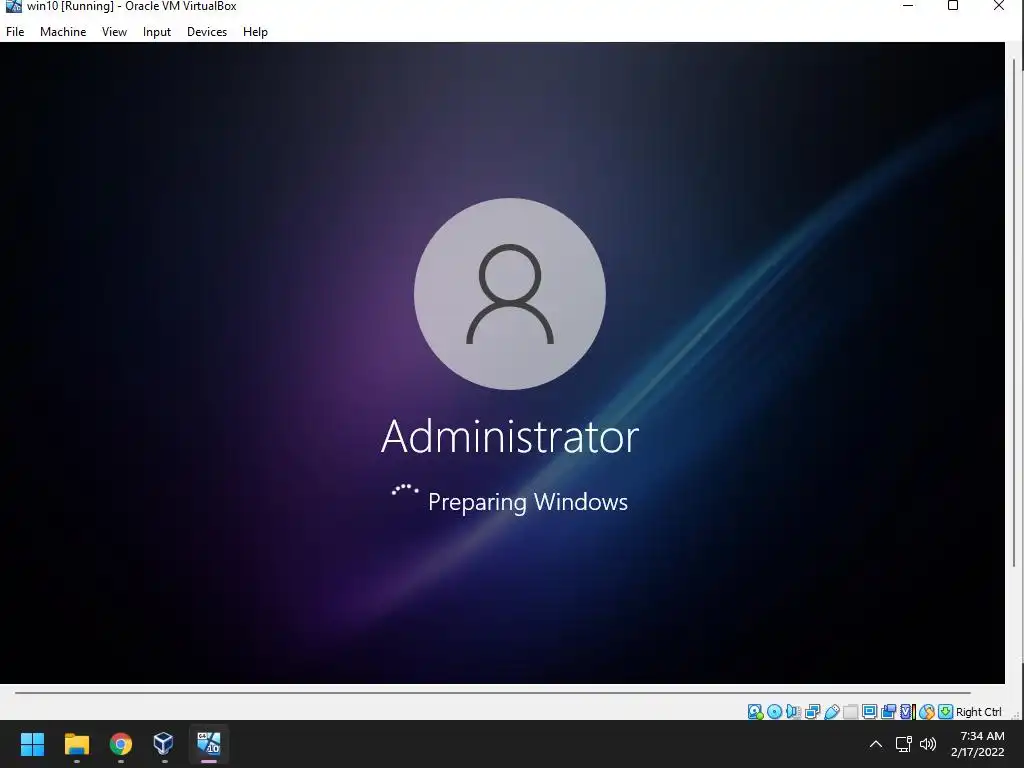This screenshot has height=768, width=1024.
Task: Open network status tray icon
Action: 904,744
